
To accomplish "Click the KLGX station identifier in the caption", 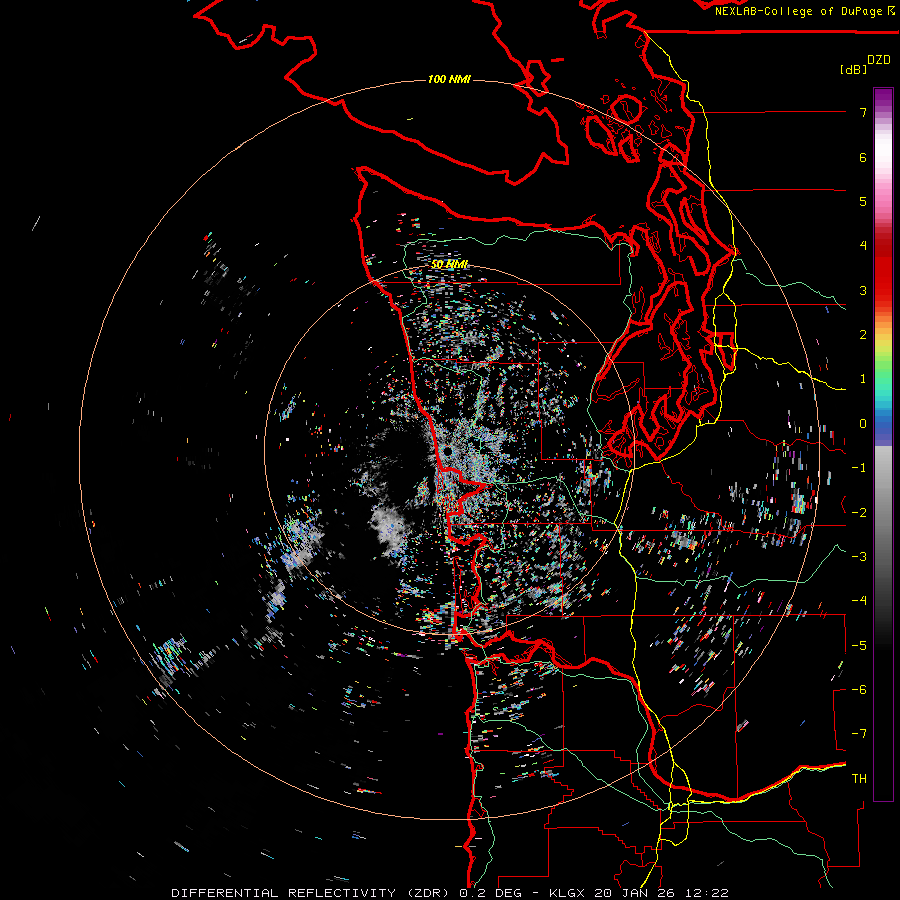I will pos(568,893).
